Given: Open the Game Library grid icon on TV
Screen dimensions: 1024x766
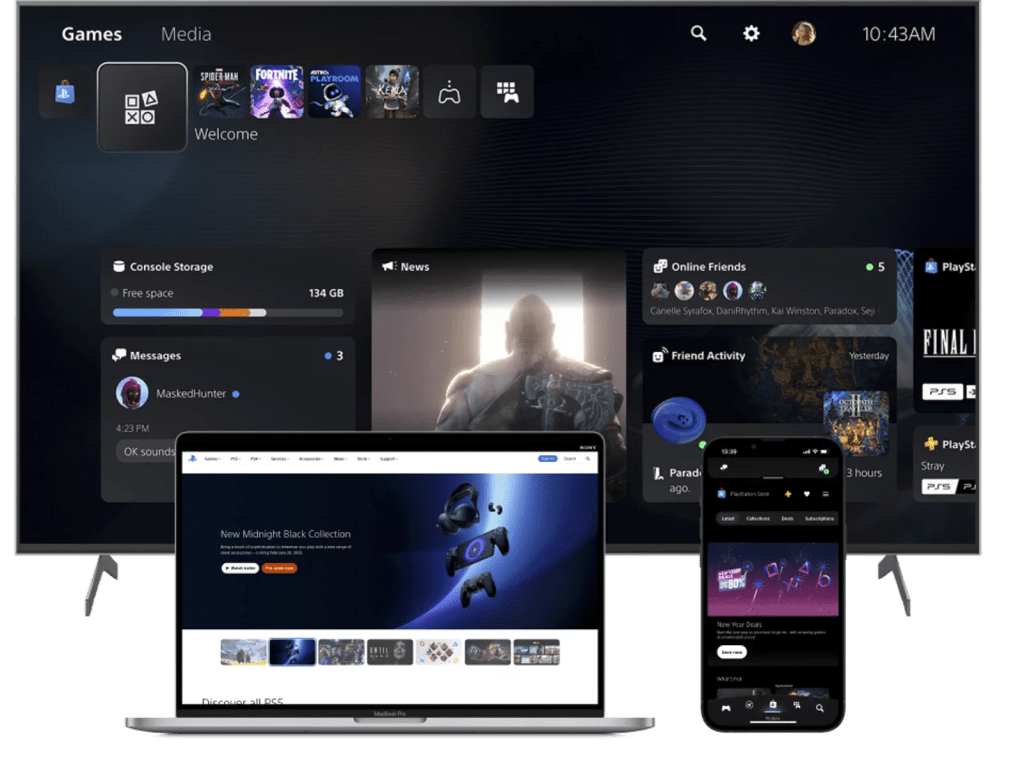Looking at the screenshot, I should (x=507, y=91).
